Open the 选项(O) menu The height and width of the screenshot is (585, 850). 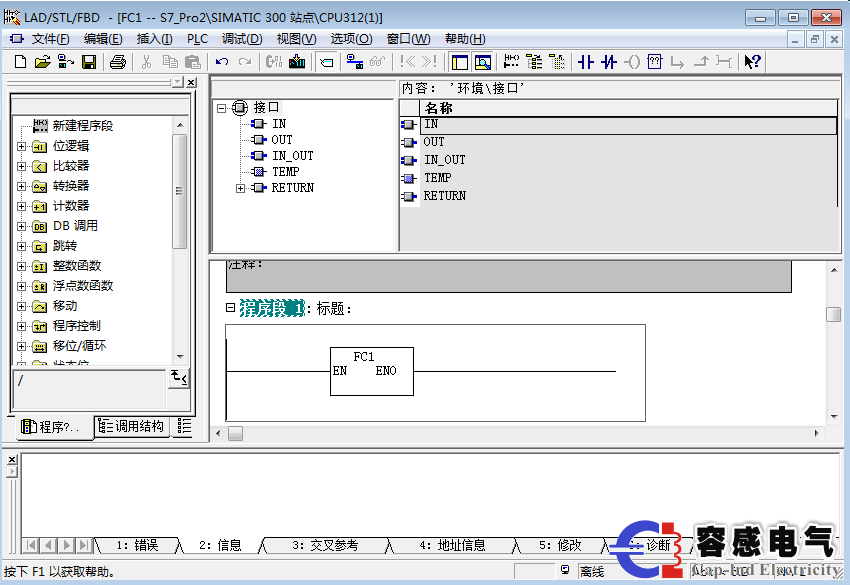coord(351,39)
